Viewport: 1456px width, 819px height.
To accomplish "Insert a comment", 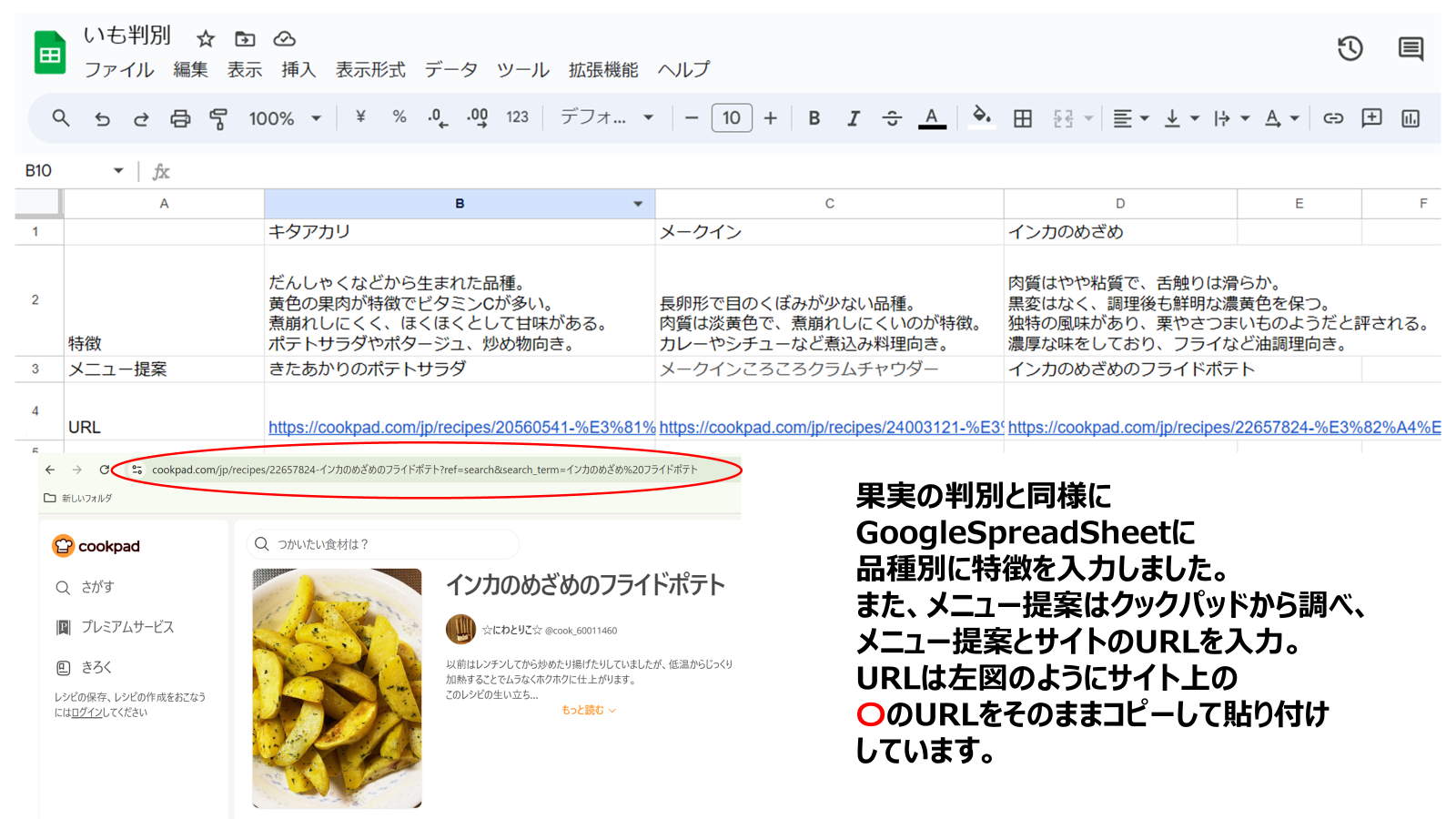I will [1371, 117].
